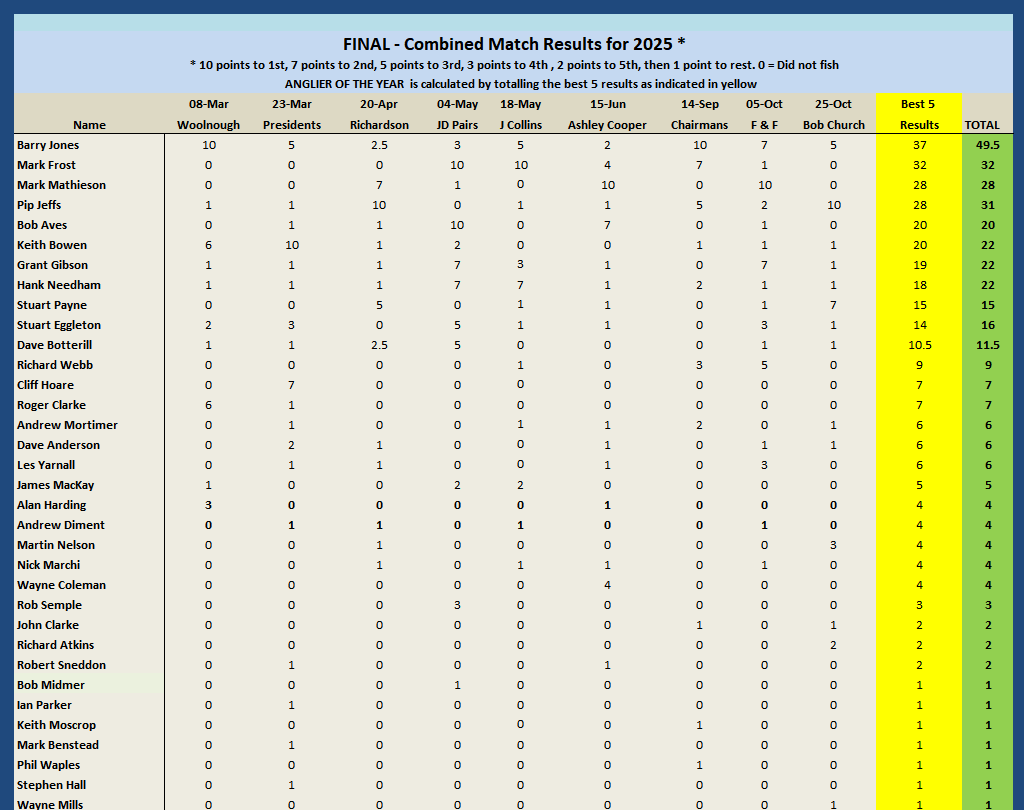The image size is (1024, 810).
Task: Select Barry Jones's total of 49.5
Action: tap(986, 145)
